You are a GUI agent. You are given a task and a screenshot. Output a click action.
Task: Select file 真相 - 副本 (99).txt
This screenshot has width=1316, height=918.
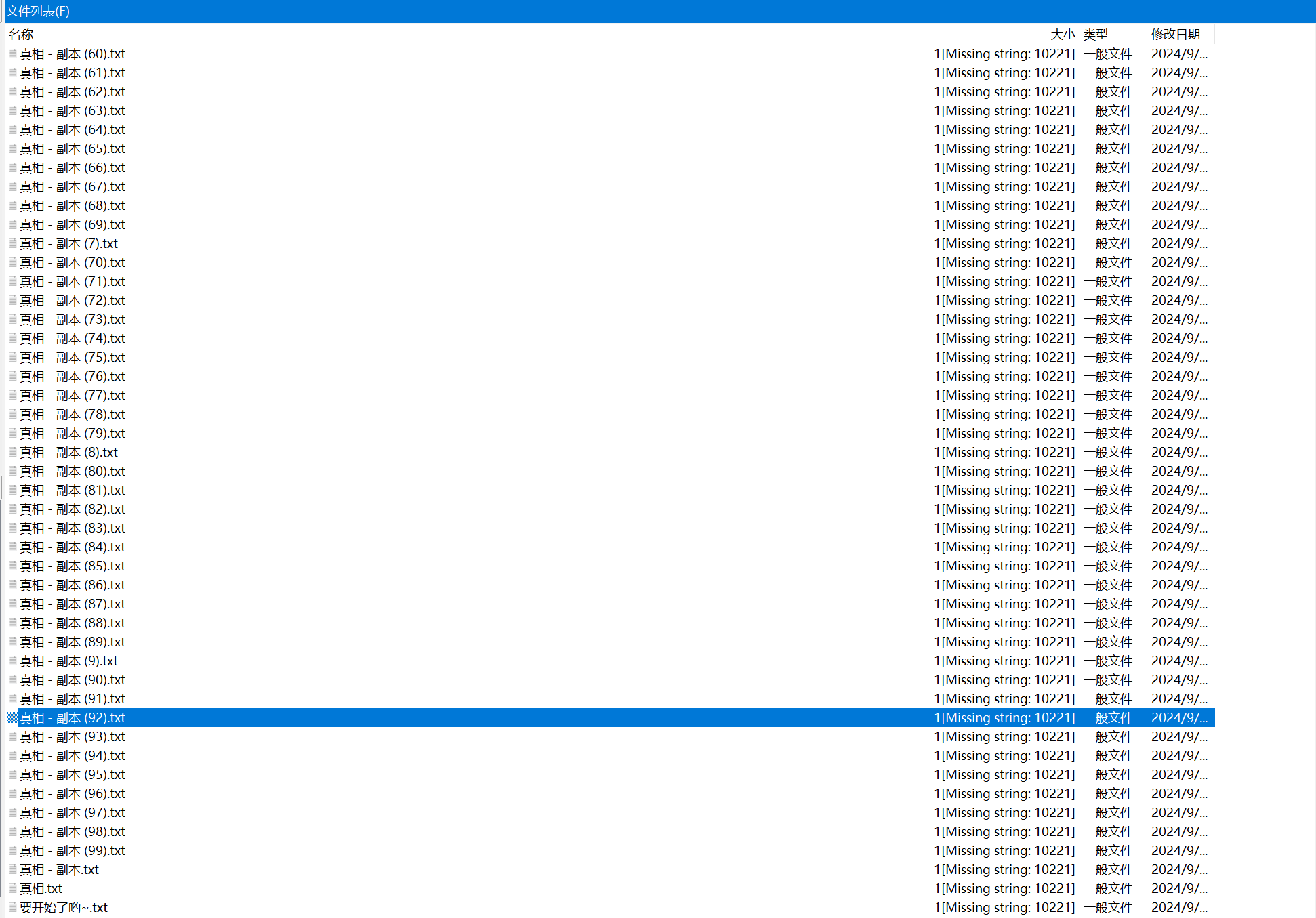73,850
